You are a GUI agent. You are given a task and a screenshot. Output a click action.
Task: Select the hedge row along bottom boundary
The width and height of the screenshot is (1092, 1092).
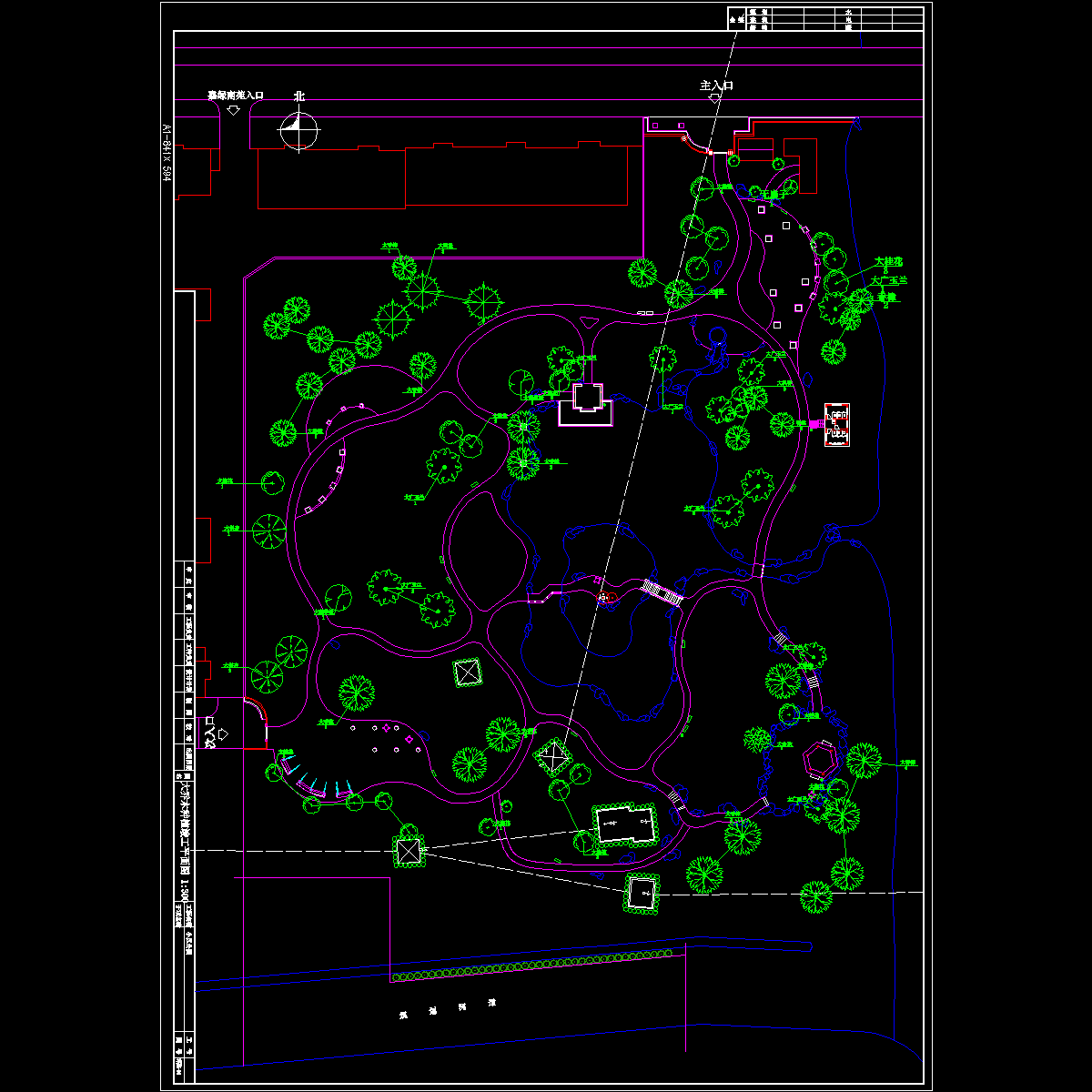tap(532, 965)
